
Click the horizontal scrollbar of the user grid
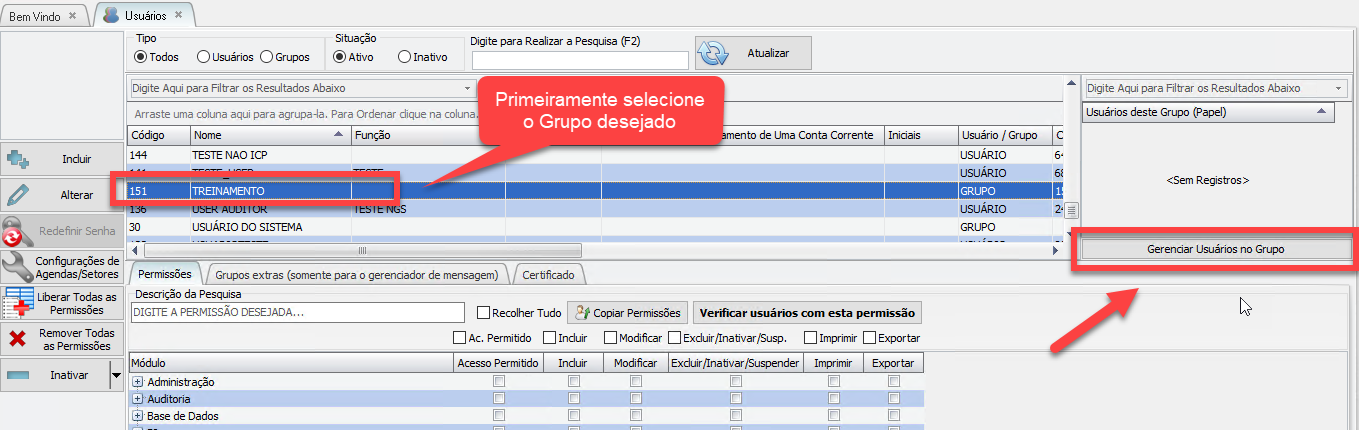point(362,250)
